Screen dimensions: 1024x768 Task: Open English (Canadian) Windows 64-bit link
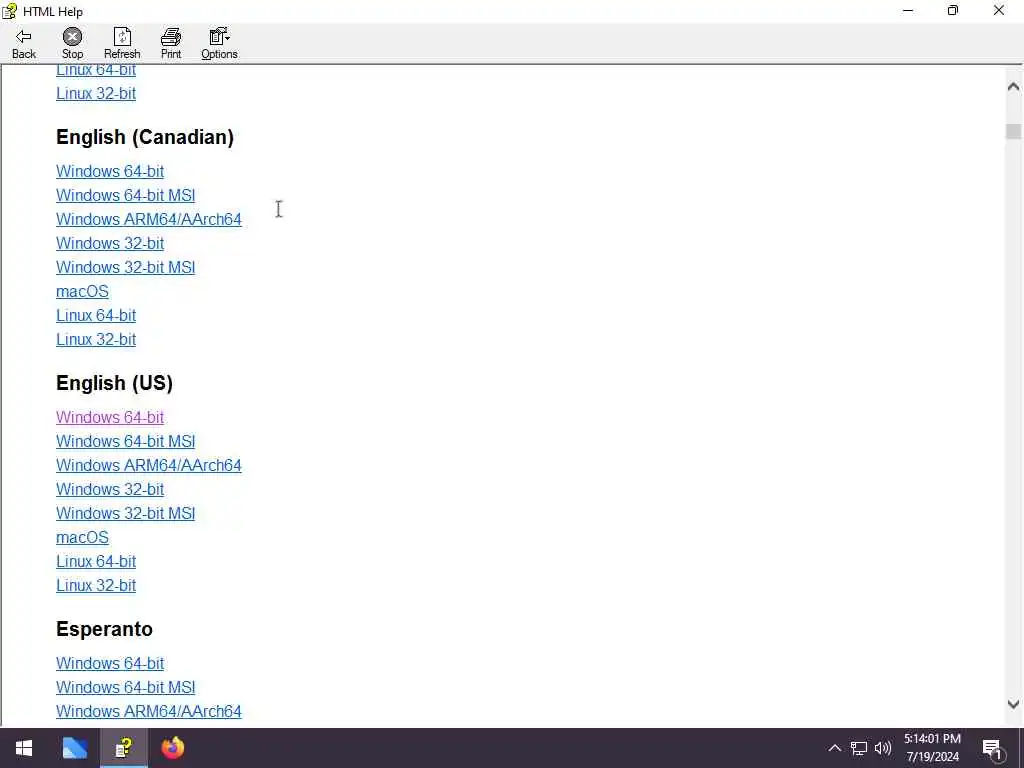110,171
